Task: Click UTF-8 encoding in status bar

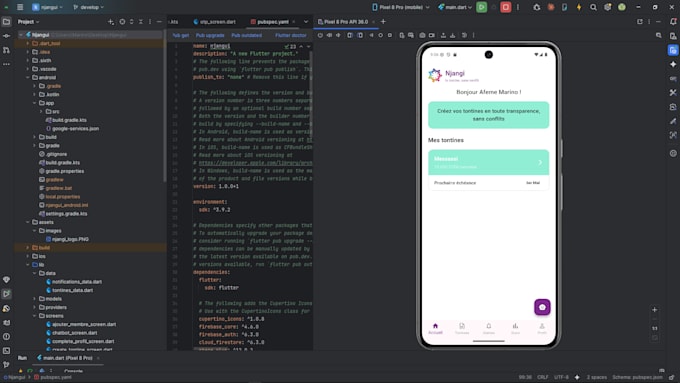Action: [x=561, y=377]
